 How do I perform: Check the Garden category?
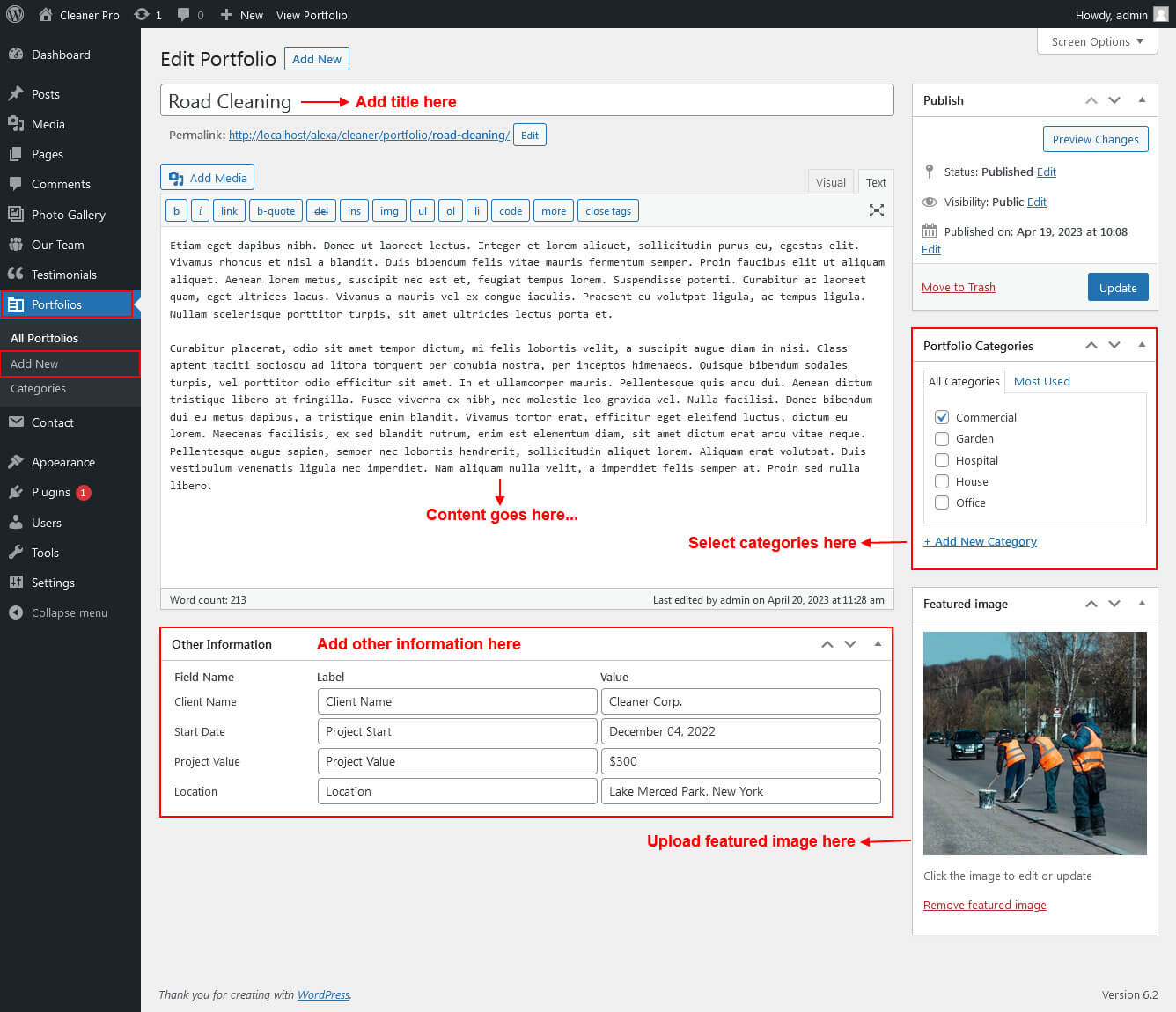[x=942, y=438]
